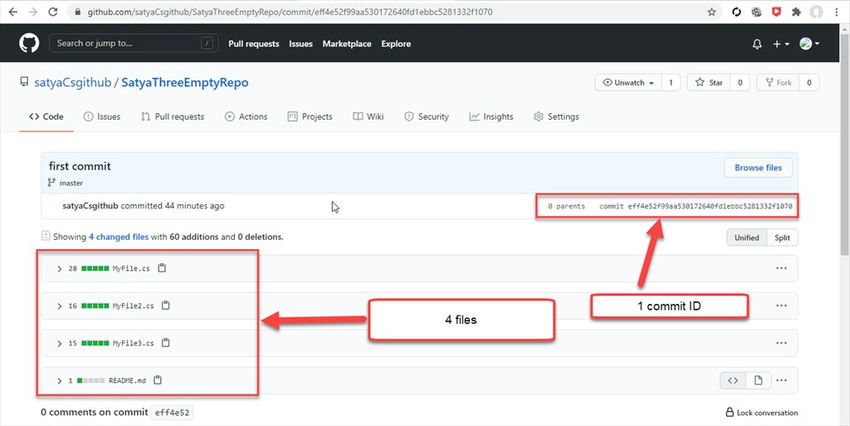Copy the MyFile.cs file path
The width and height of the screenshot is (850, 426).
click(162, 268)
